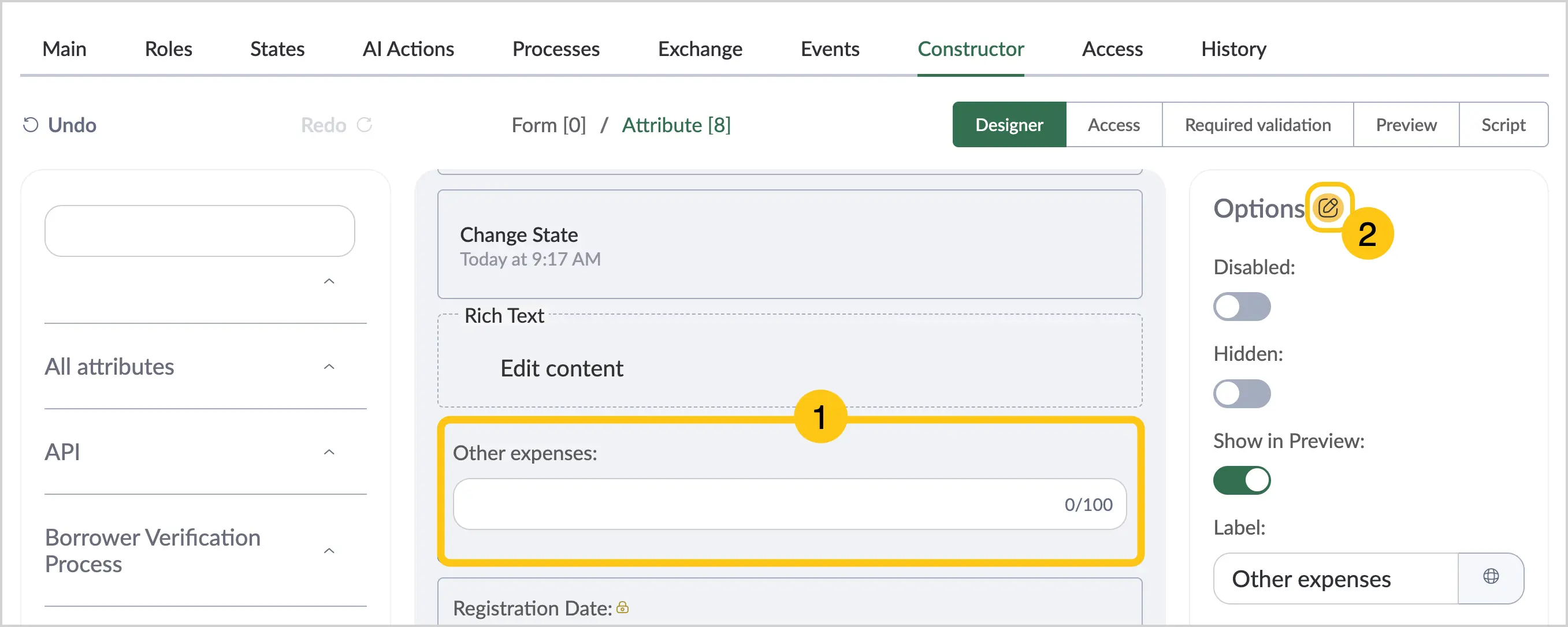Open the Main tab
Screen dimensions: 1568x627
coord(65,48)
